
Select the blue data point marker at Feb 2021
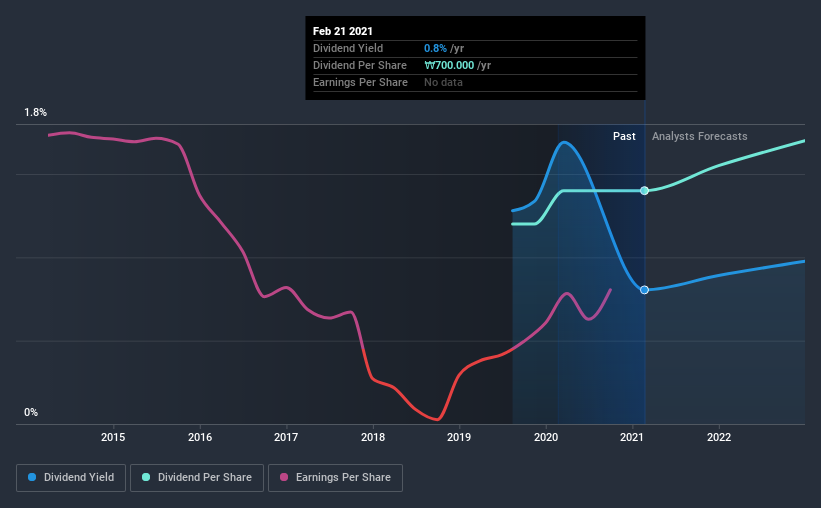tap(645, 290)
